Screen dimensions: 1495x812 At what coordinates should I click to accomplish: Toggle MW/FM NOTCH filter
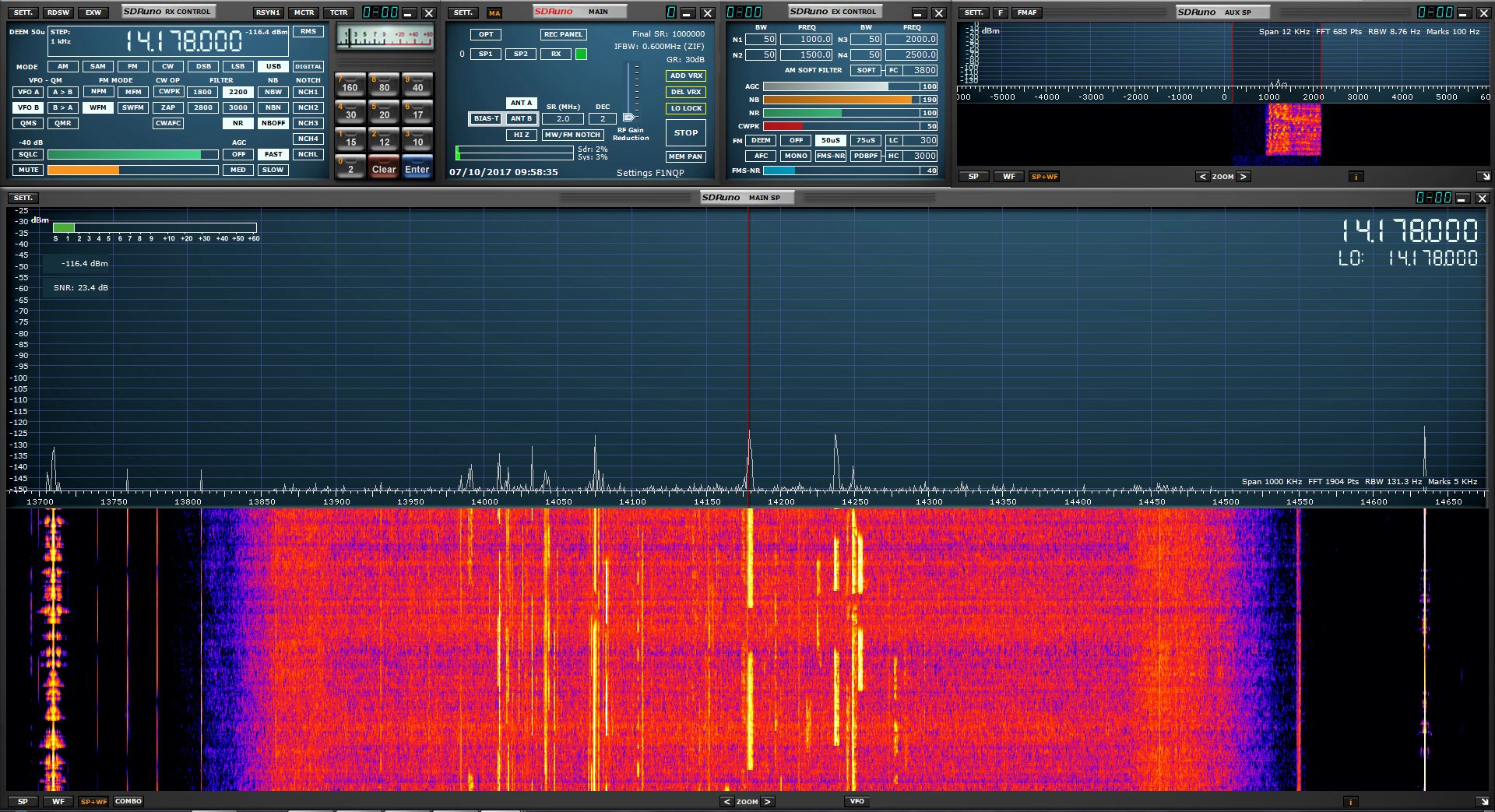click(x=572, y=135)
